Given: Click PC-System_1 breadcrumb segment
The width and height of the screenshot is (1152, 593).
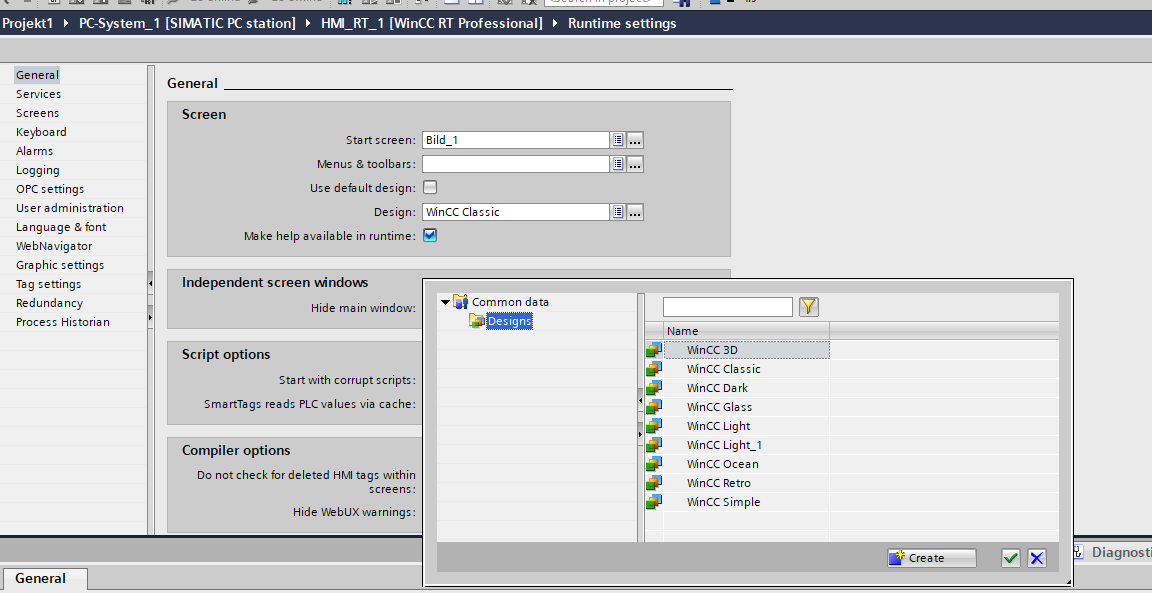Looking at the screenshot, I should coord(187,24).
